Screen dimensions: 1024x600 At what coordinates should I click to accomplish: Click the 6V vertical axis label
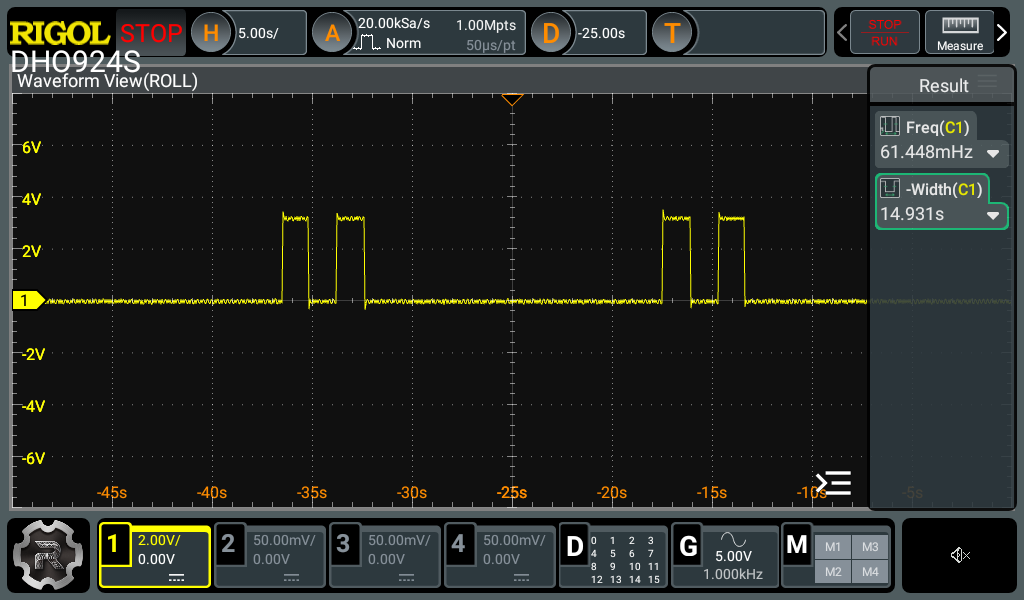point(31,147)
